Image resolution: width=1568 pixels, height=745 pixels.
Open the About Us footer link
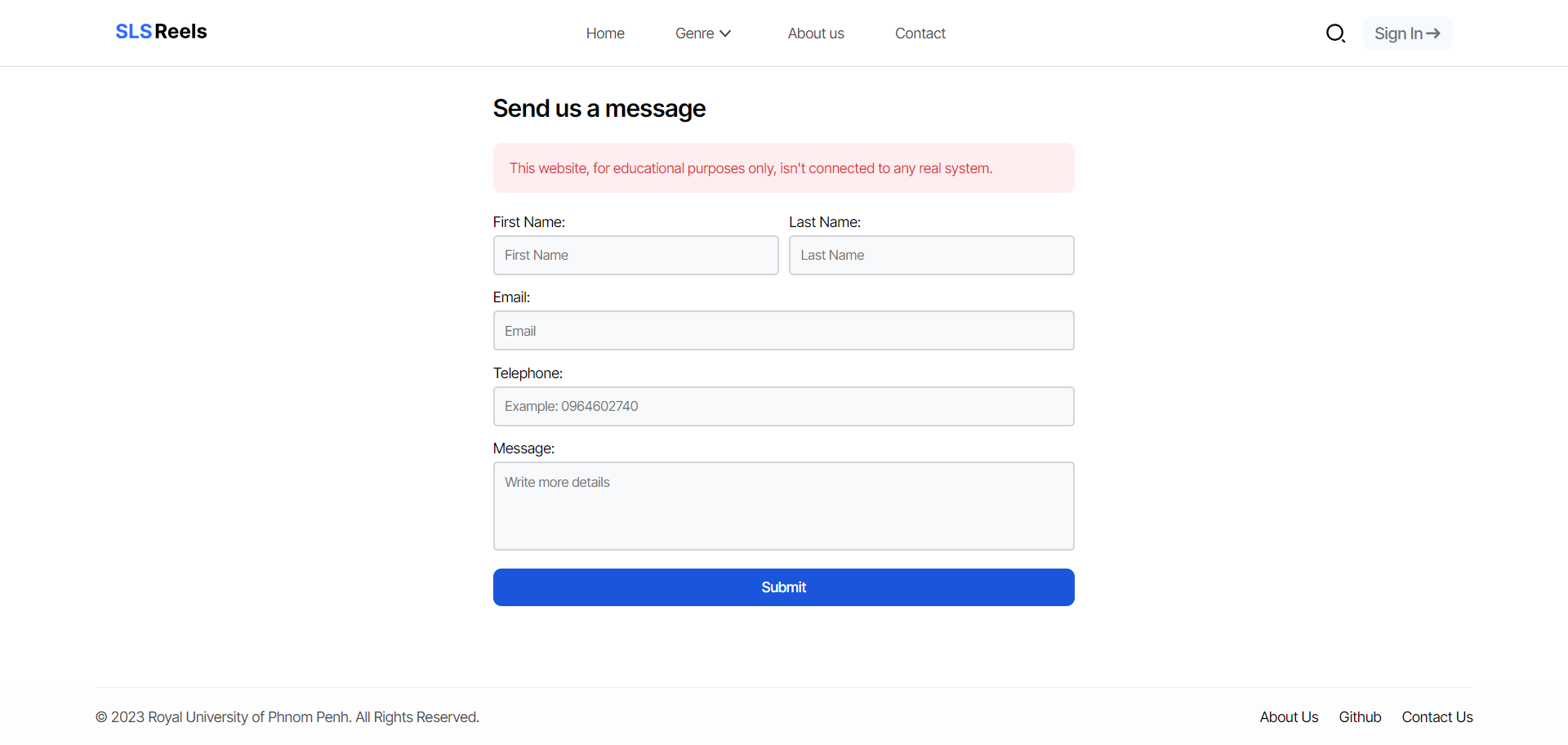pos(1289,717)
